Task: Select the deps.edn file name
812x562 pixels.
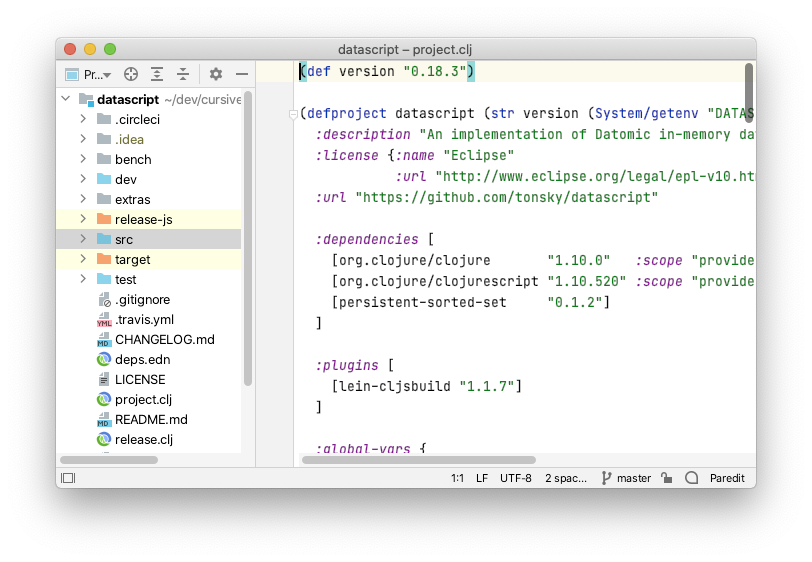Action: pos(142,359)
